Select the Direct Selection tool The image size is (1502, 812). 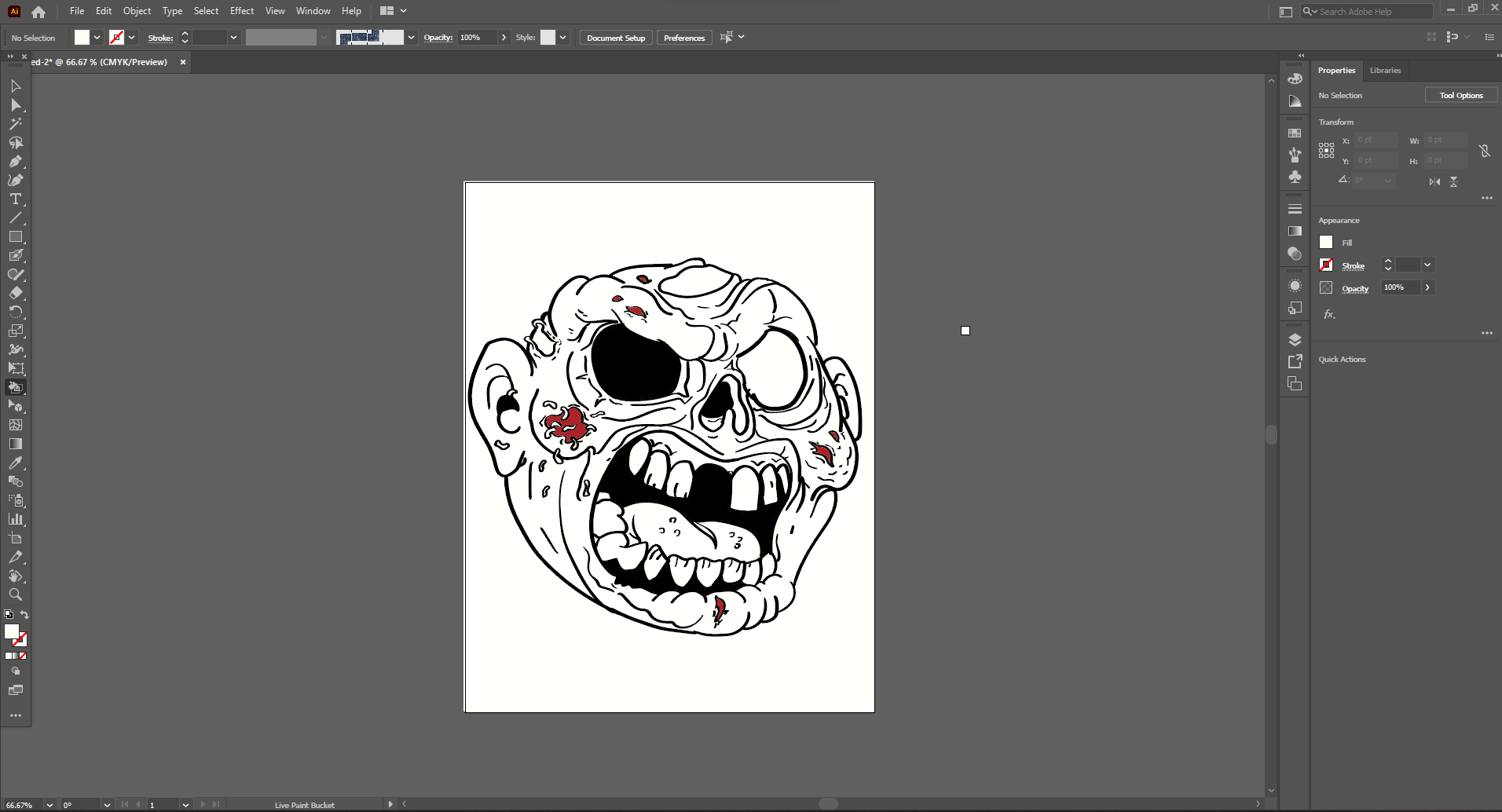point(15,104)
